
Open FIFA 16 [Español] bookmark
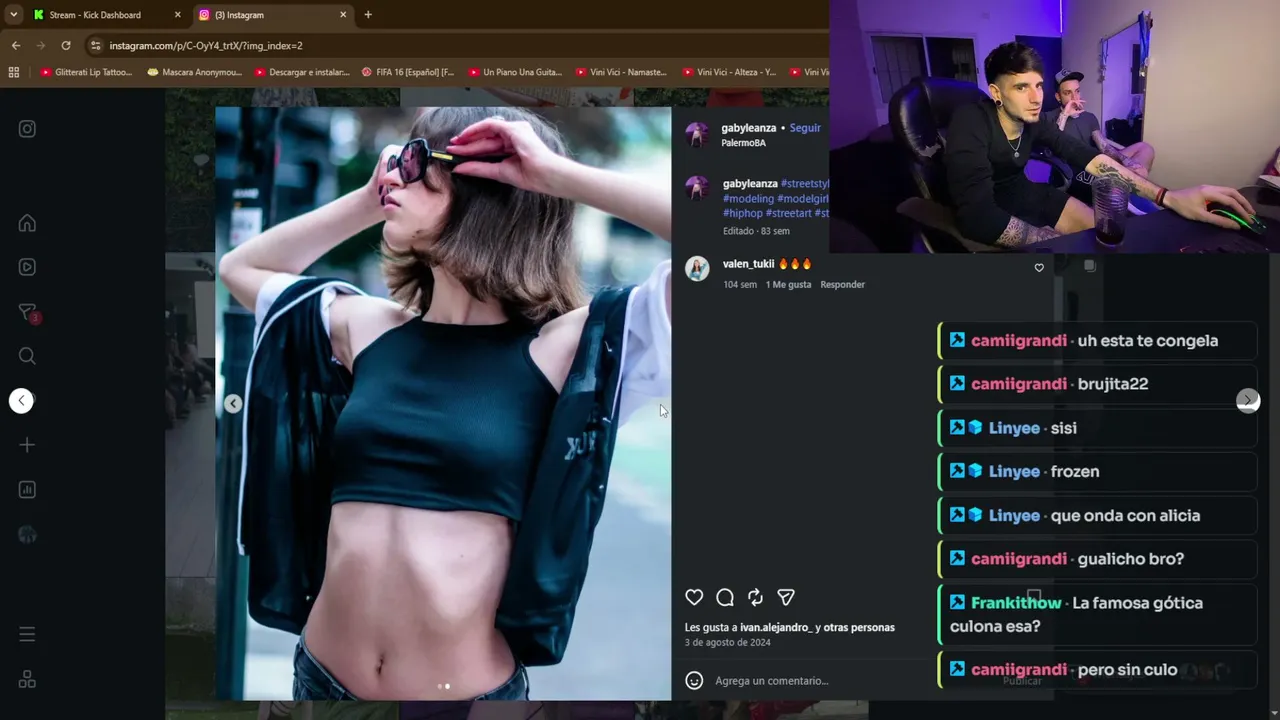pyautogui.click(x=408, y=72)
